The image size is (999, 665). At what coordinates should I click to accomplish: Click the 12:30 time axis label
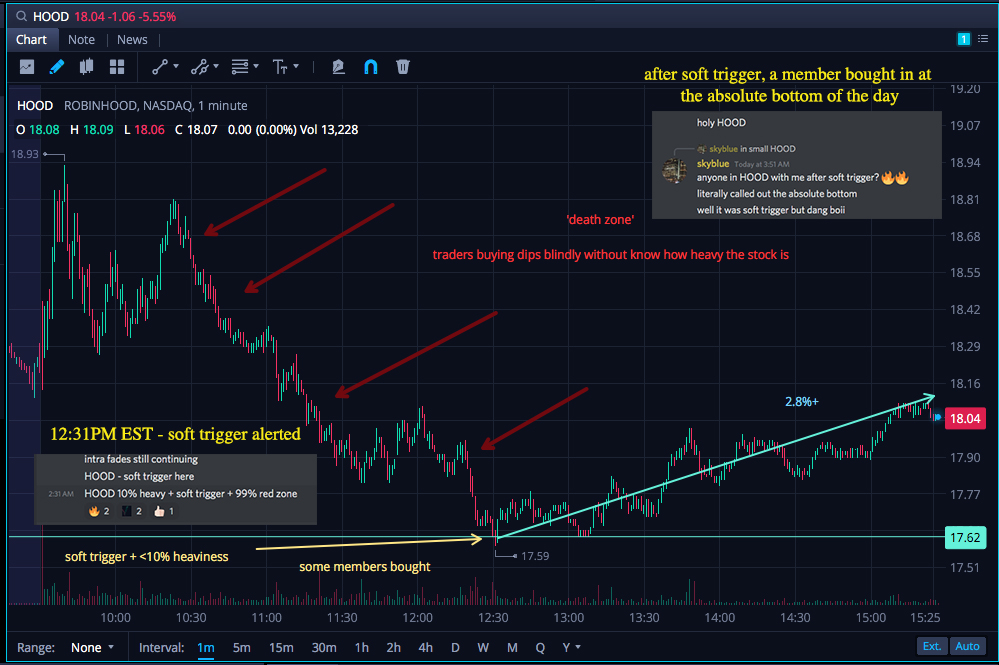[493, 617]
